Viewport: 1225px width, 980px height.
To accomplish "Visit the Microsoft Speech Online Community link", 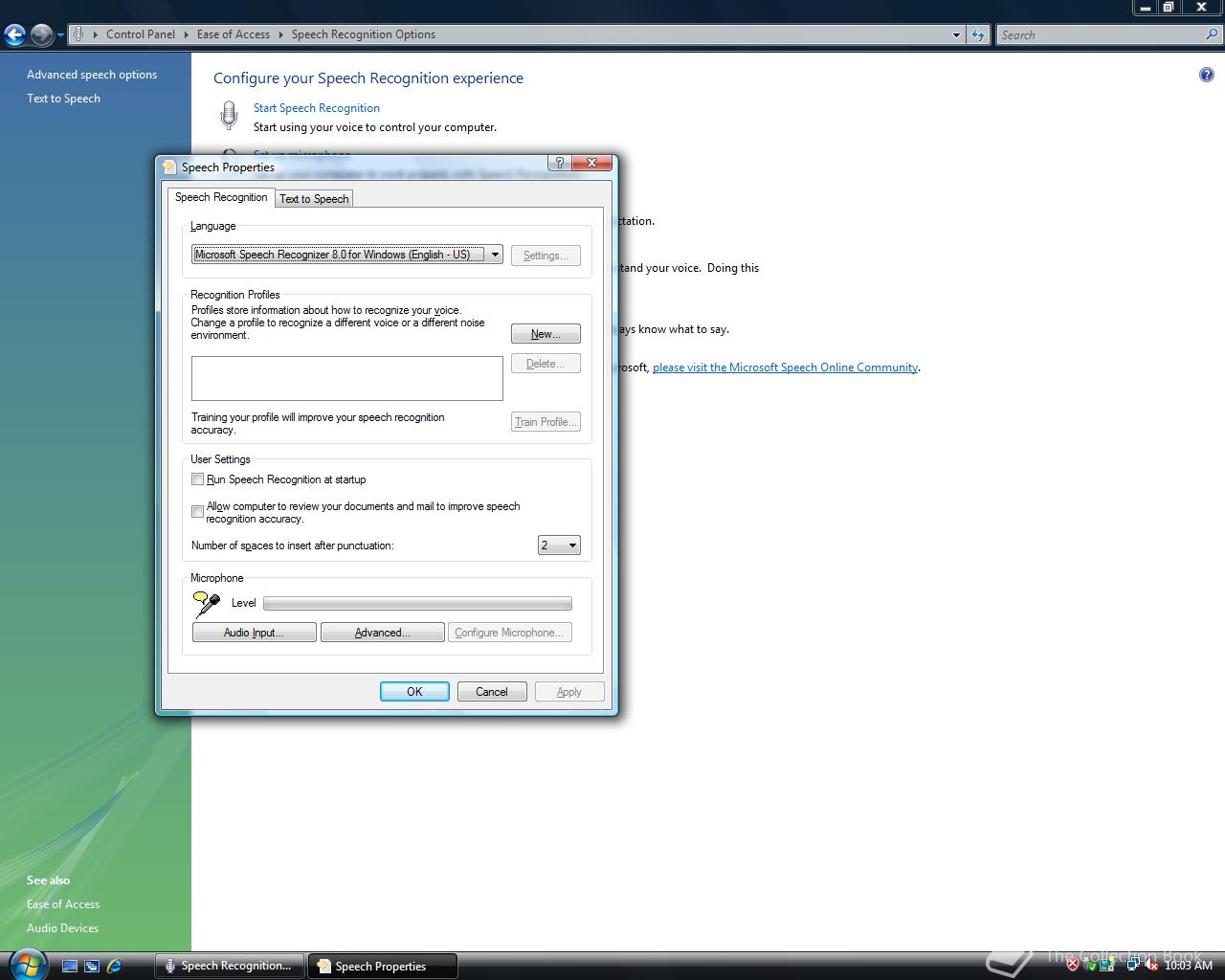I will tap(785, 367).
